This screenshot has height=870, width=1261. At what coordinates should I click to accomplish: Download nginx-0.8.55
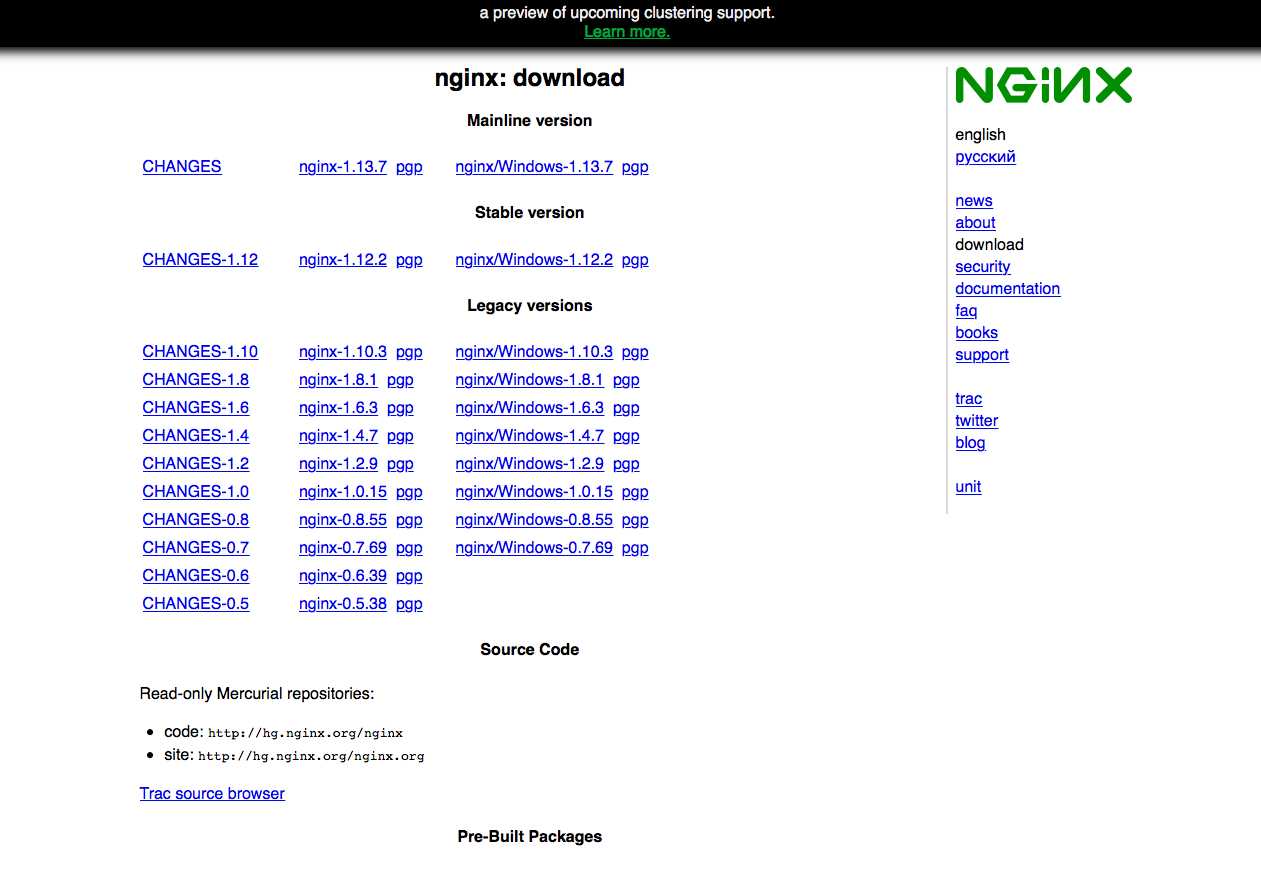[343, 520]
